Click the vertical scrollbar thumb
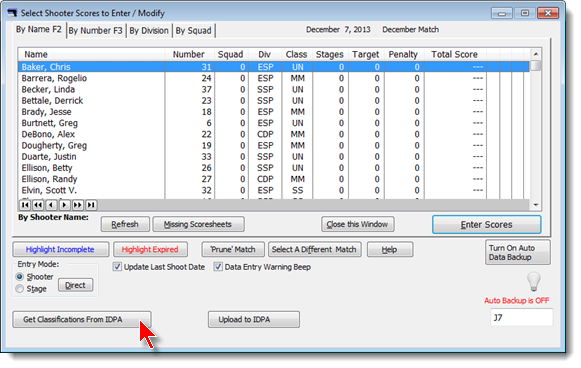The height and width of the screenshot is (368, 581). (x=535, y=66)
